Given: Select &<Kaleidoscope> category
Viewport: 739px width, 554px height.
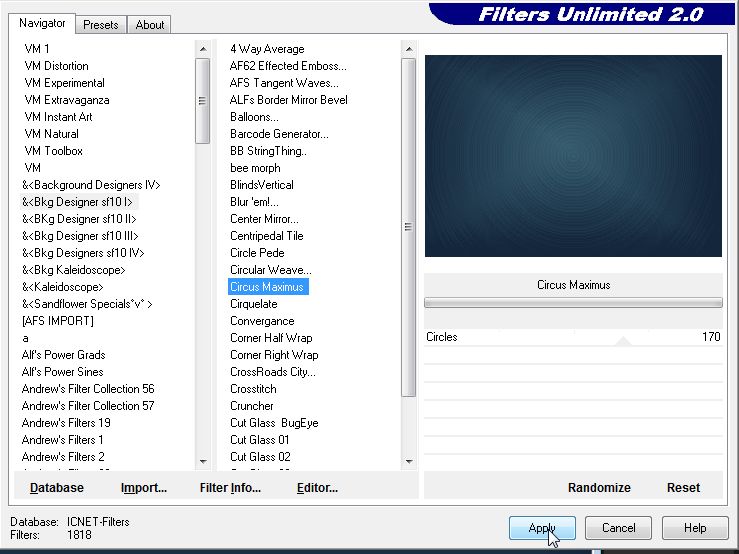Looking at the screenshot, I should point(63,287).
